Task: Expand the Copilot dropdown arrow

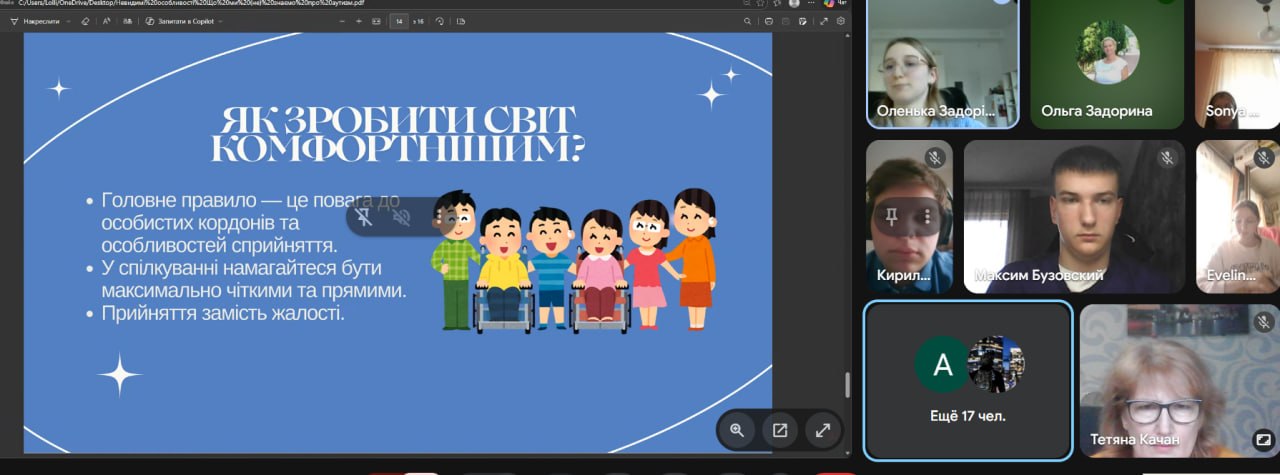Action: click(x=220, y=20)
